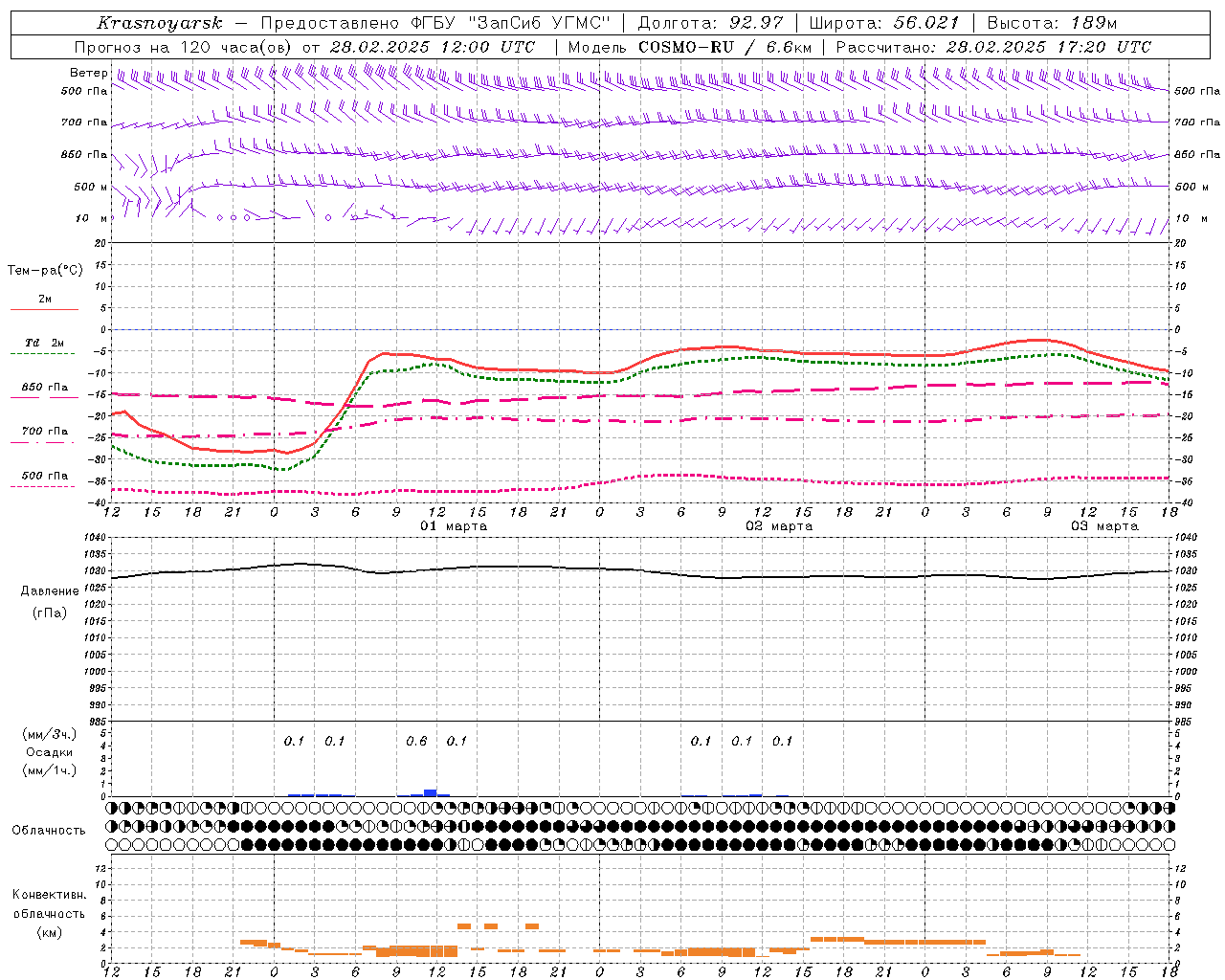Image resolution: width=1225 pixels, height=980 pixels.
Task: Click the '(км)' unit under convective cloud label
Action: 49,932
